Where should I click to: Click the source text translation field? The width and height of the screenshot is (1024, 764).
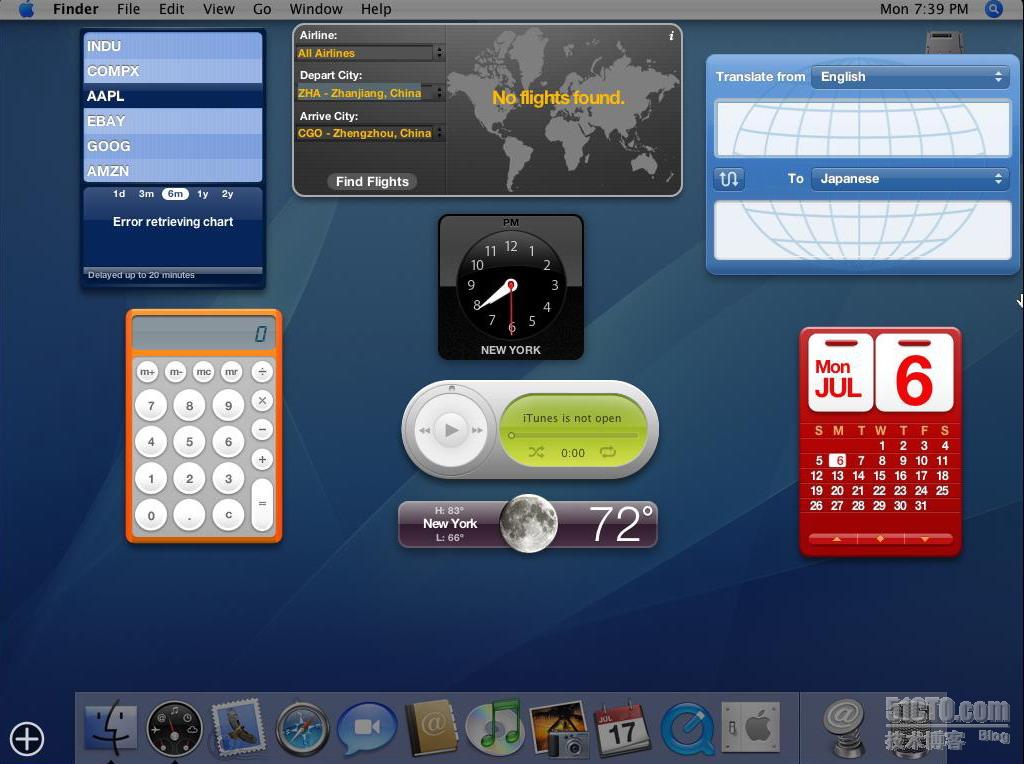pos(863,129)
